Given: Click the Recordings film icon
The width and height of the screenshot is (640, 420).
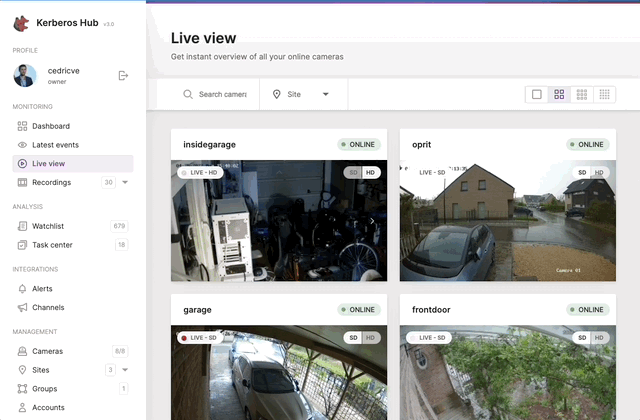Looking at the screenshot, I should 22,182.
